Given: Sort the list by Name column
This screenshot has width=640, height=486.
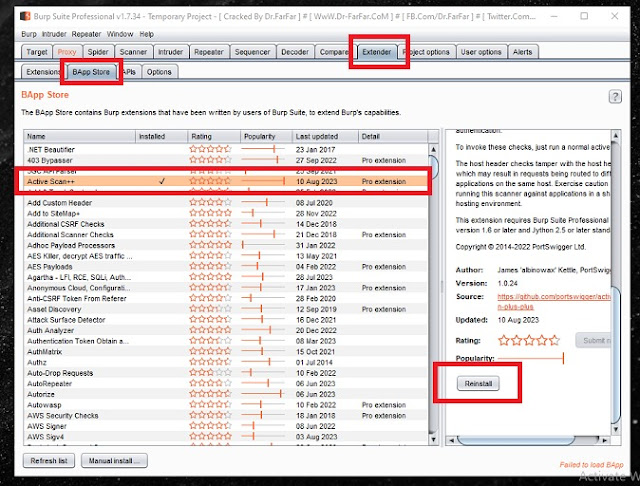Looking at the screenshot, I should [80, 136].
